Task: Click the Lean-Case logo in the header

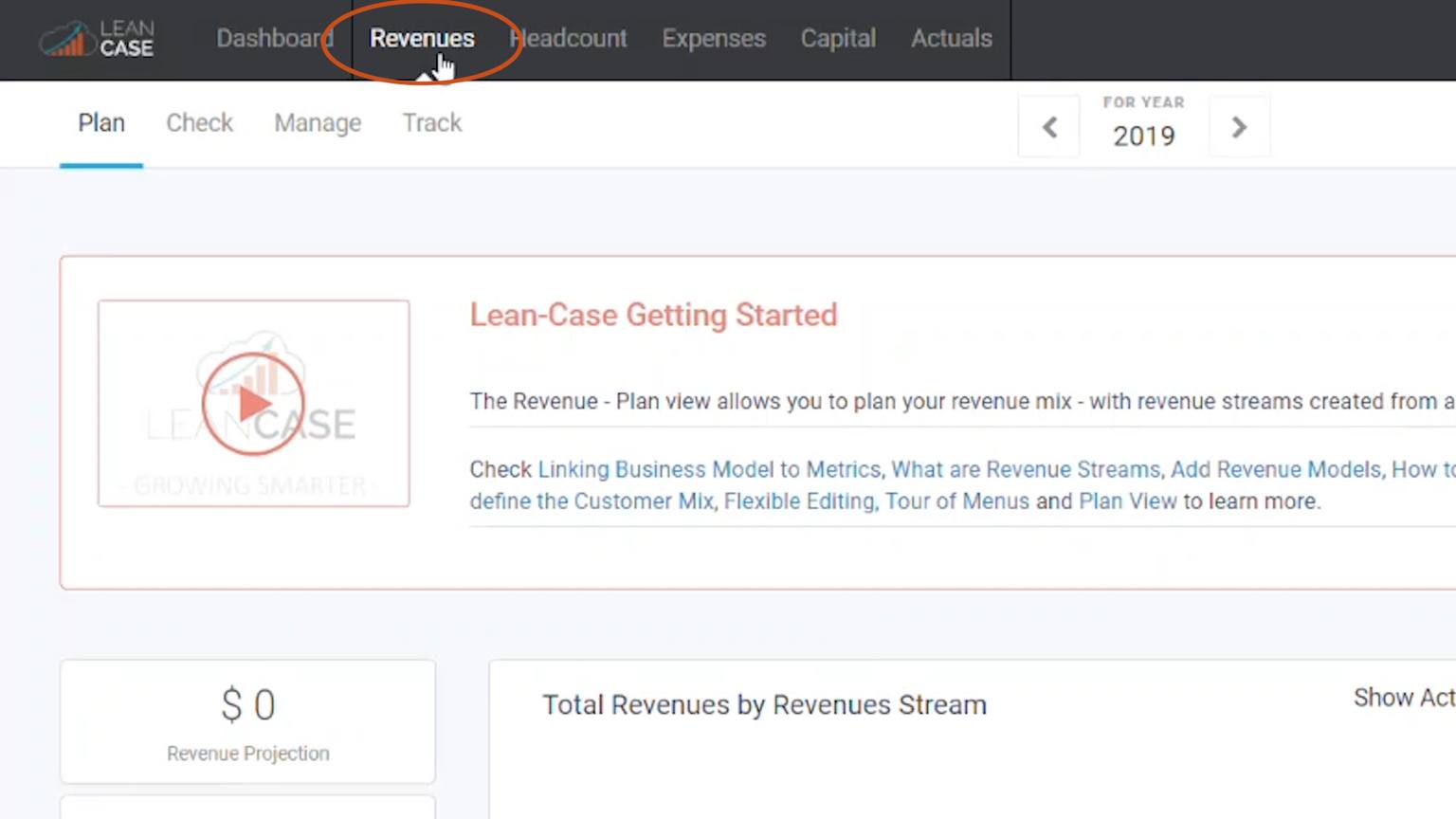Action: [95, 39]
